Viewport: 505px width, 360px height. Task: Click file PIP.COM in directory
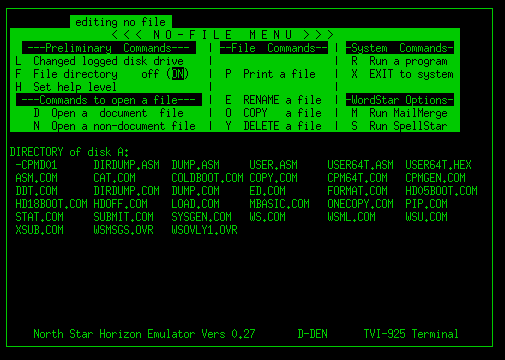426,204
